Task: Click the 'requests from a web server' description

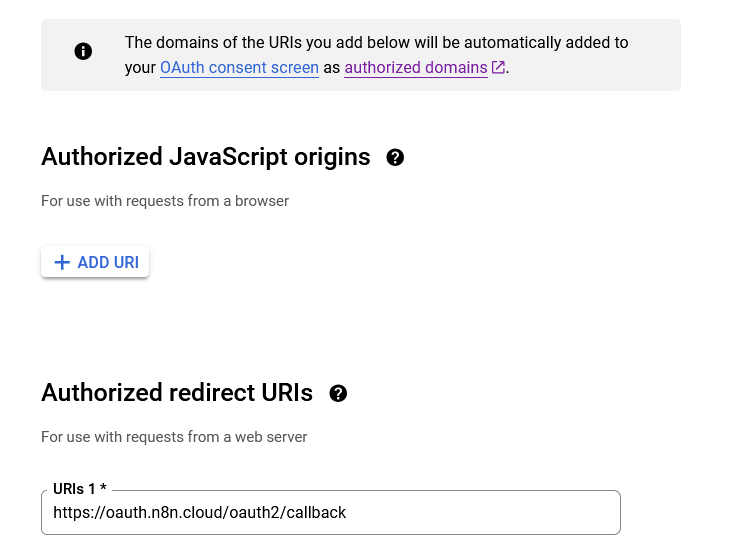Action: point(174,437)
